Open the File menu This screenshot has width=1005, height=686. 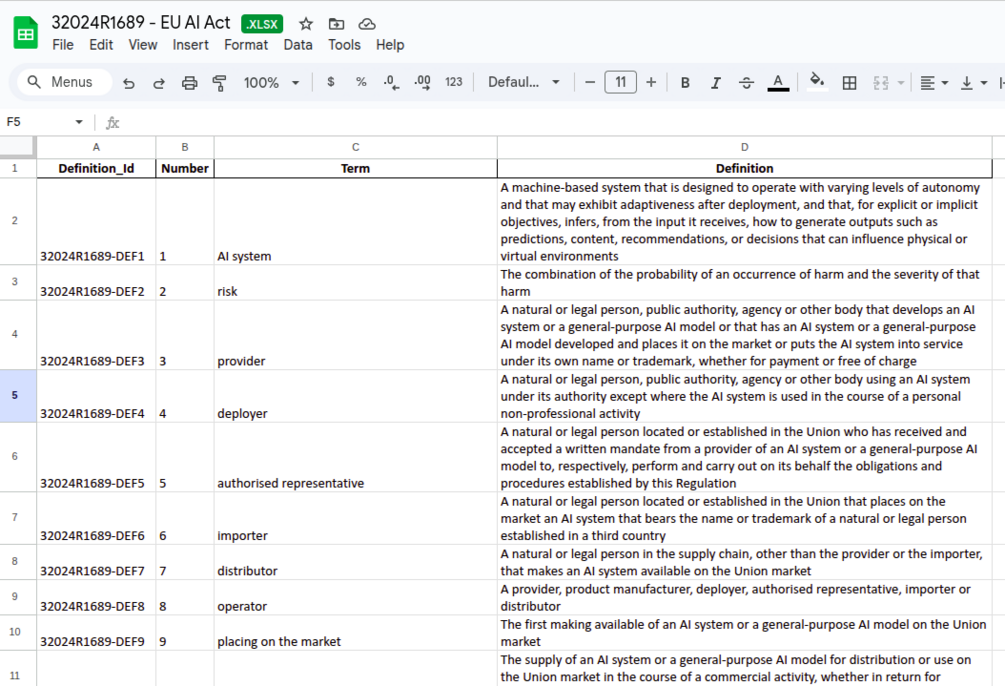(x=63, y=45)
